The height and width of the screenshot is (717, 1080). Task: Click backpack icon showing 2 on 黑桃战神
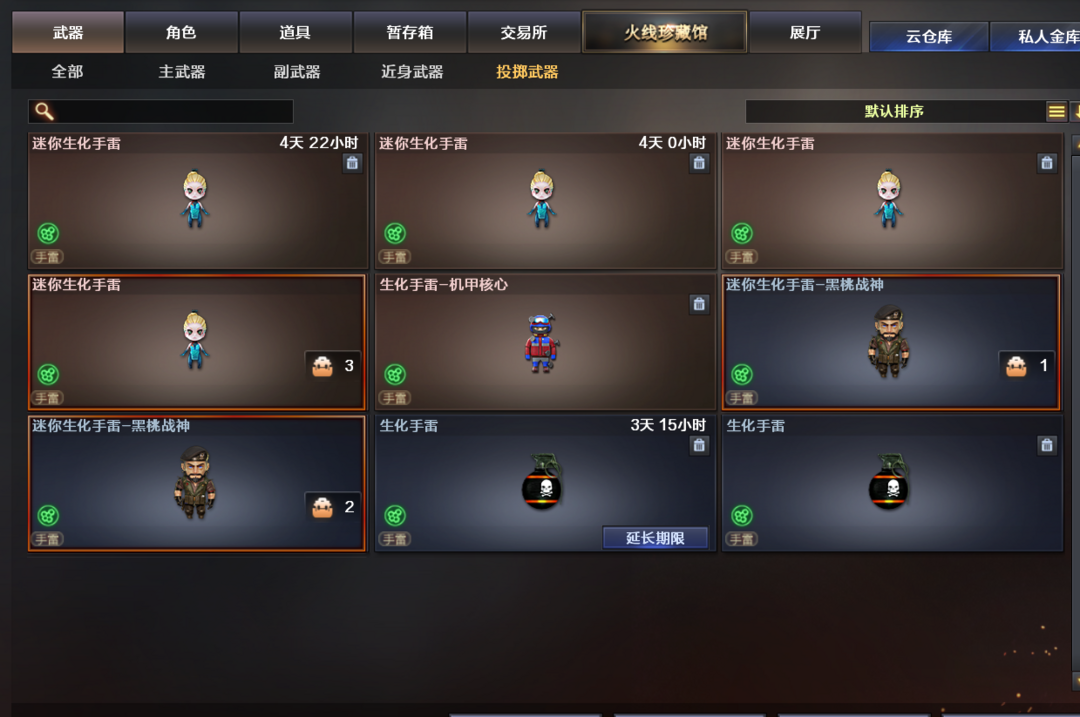click(322, 507)
